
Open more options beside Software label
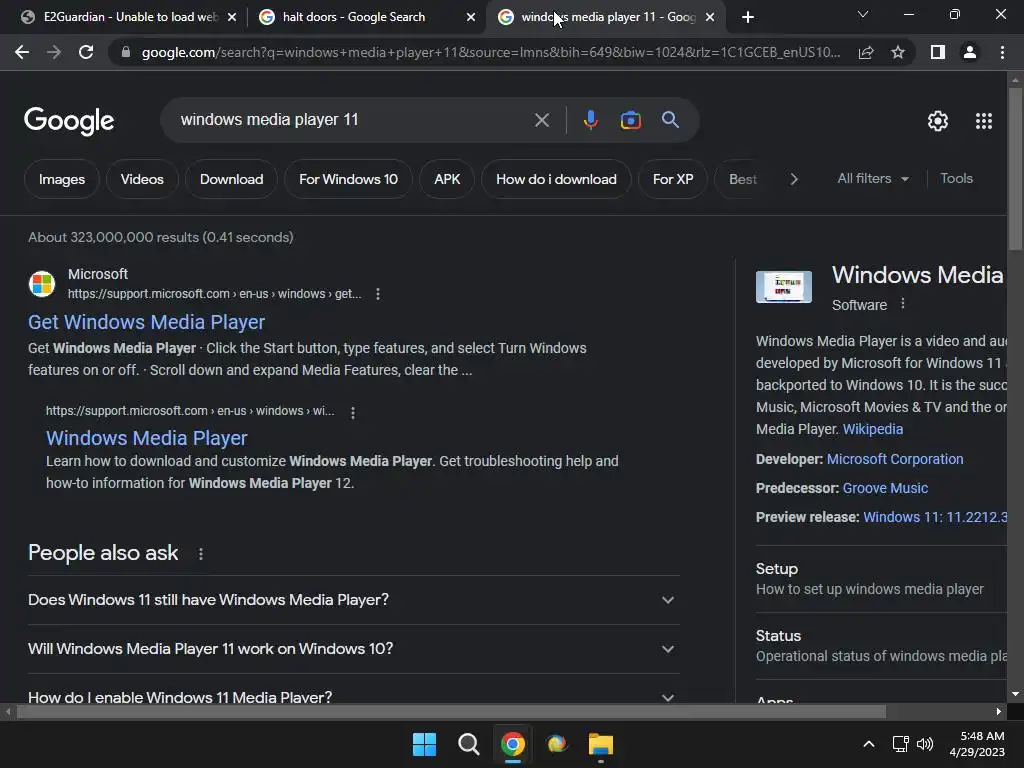[903, 304]
